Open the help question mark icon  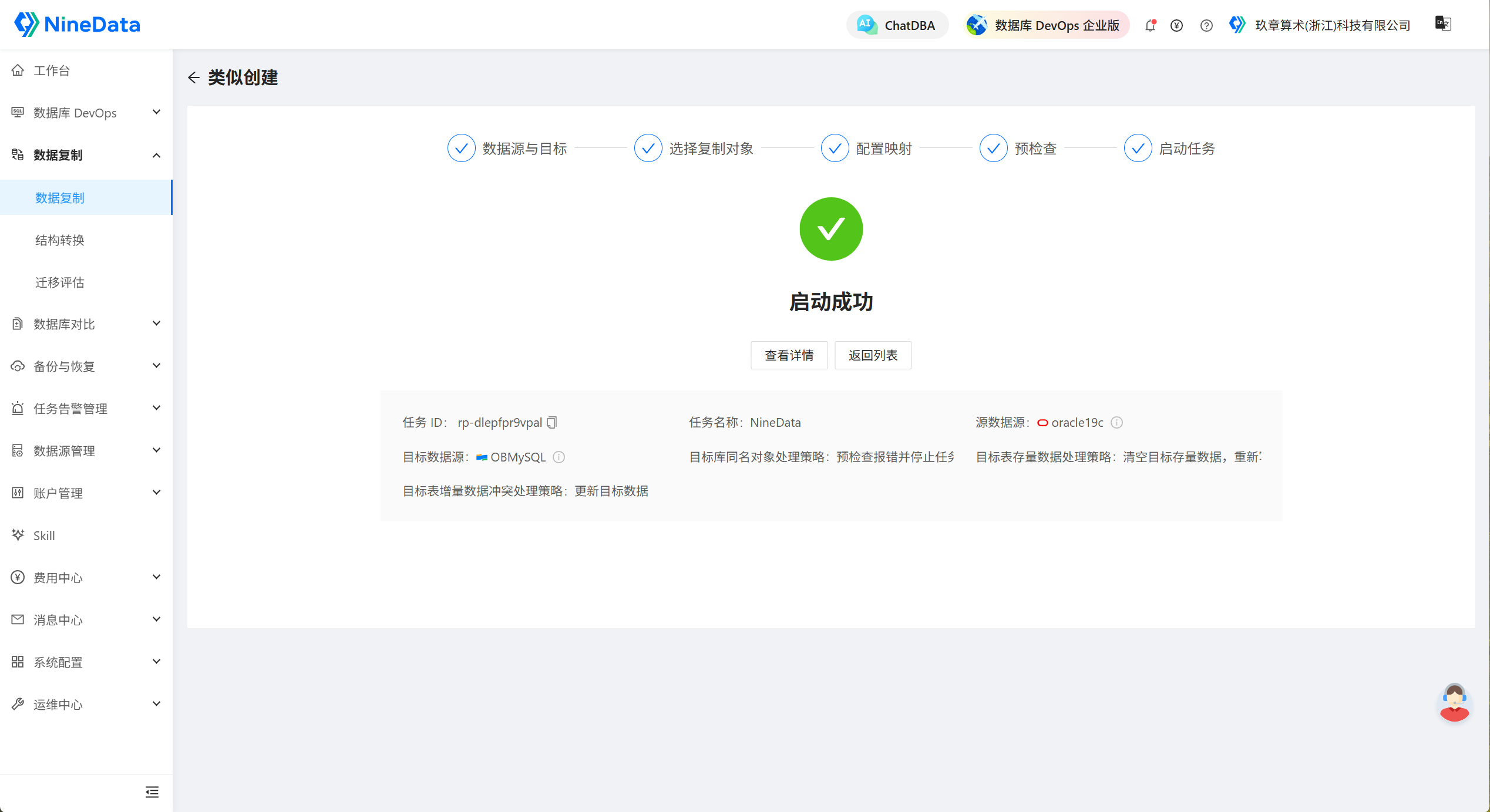(x=1206, y=25)
